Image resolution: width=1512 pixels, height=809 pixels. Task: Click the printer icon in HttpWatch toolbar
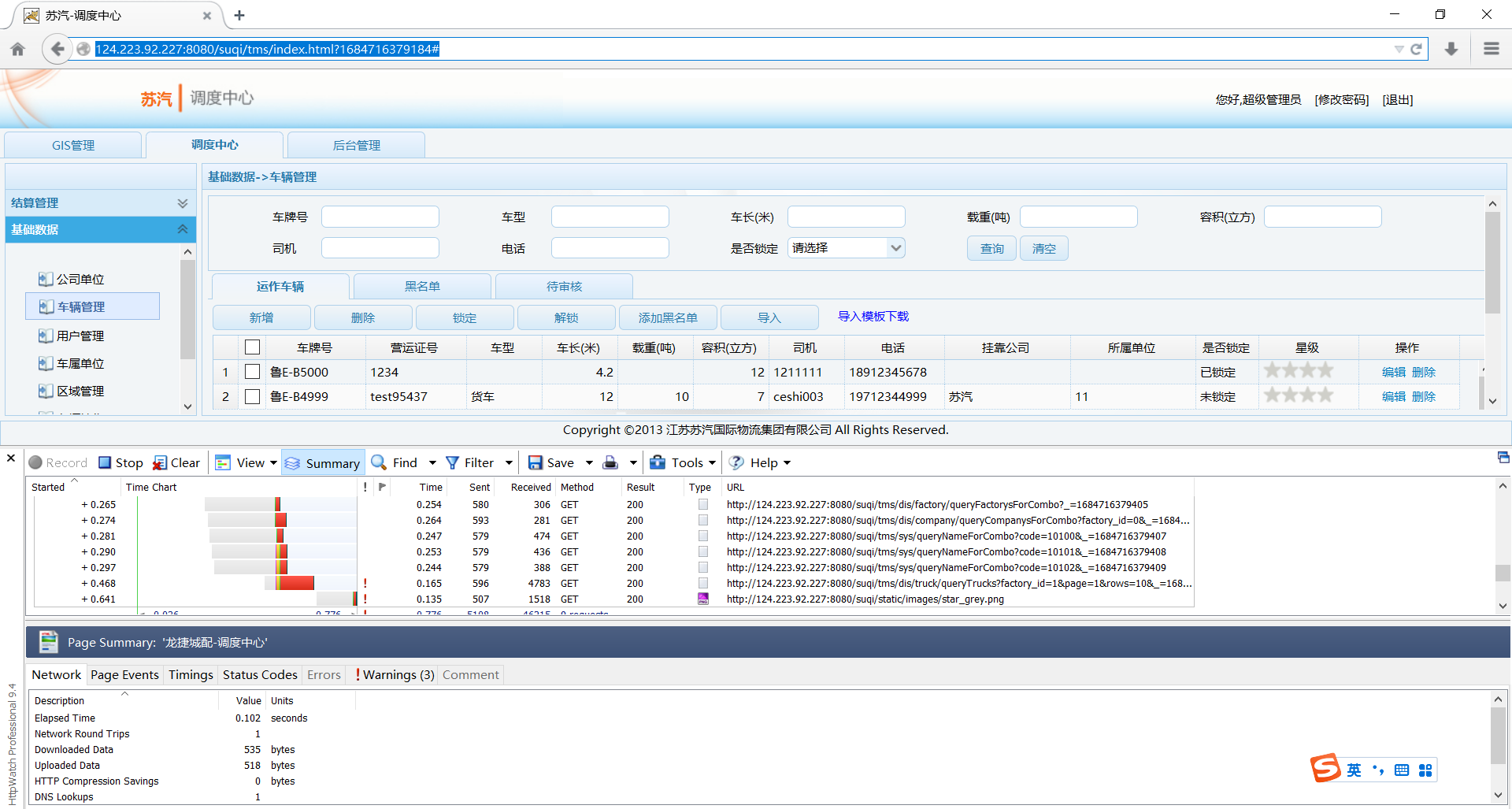610,463
